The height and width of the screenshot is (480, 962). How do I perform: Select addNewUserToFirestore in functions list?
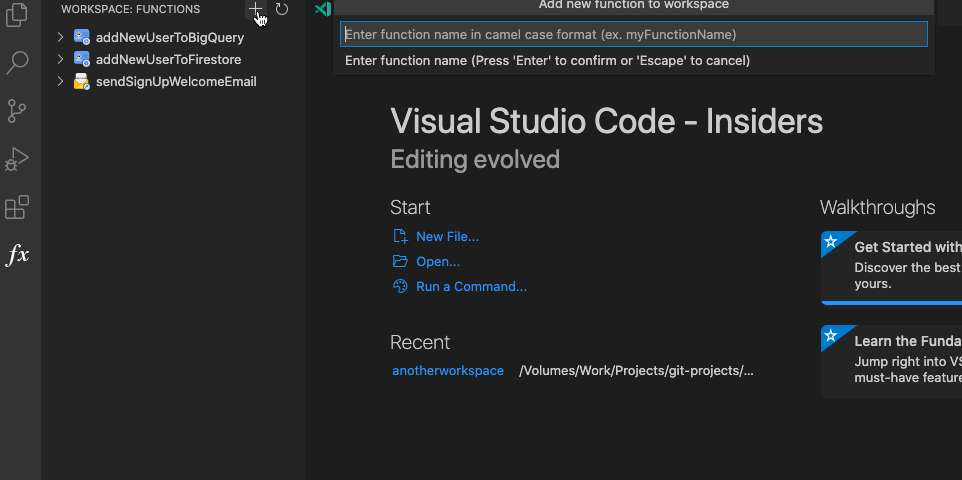pyautogui.click(x=169, y=60)
